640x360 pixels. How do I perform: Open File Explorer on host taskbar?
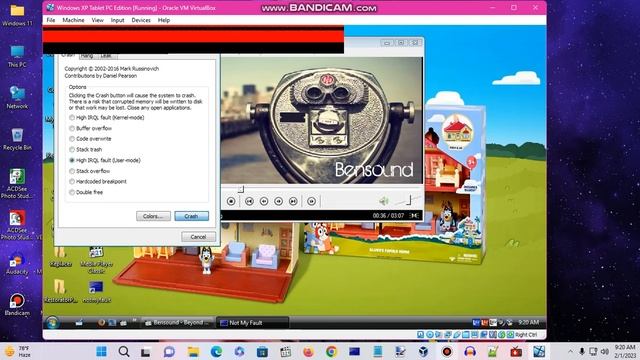tap(193, 351)
